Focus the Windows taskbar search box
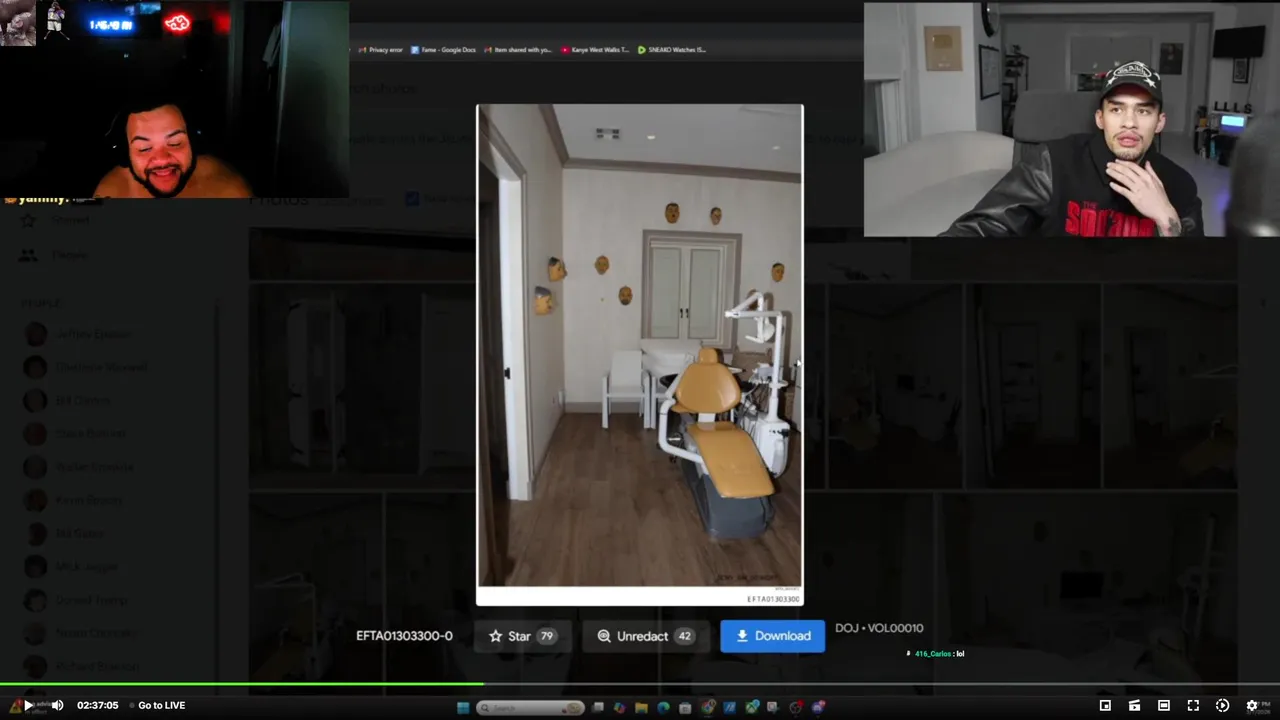Screen dimensions: 1280x720 pyautogui.click(x=529, y=708)
